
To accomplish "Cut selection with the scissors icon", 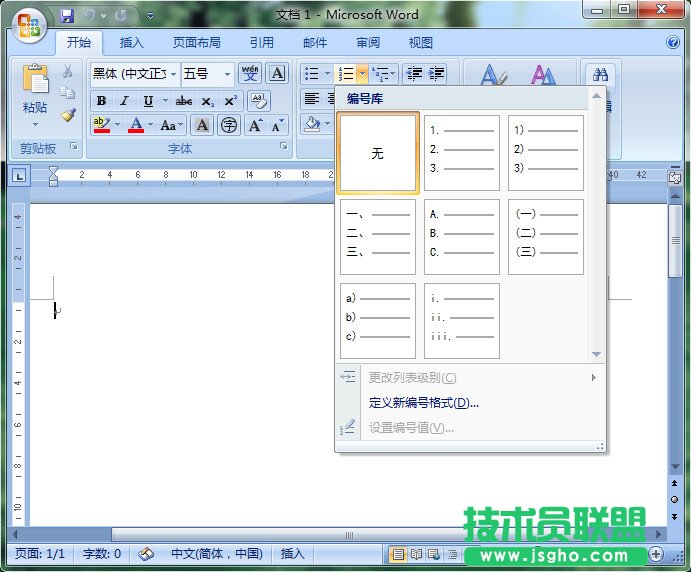I will click(x=67, y=71).
